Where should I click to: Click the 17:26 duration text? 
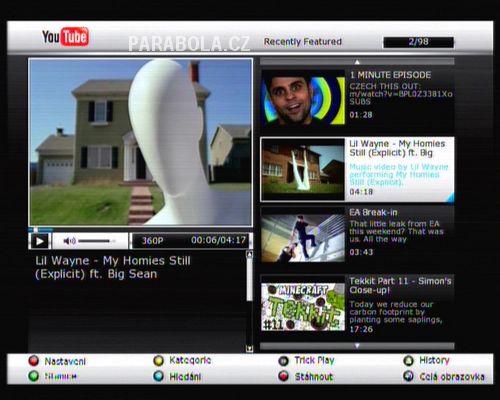point(361,329)
